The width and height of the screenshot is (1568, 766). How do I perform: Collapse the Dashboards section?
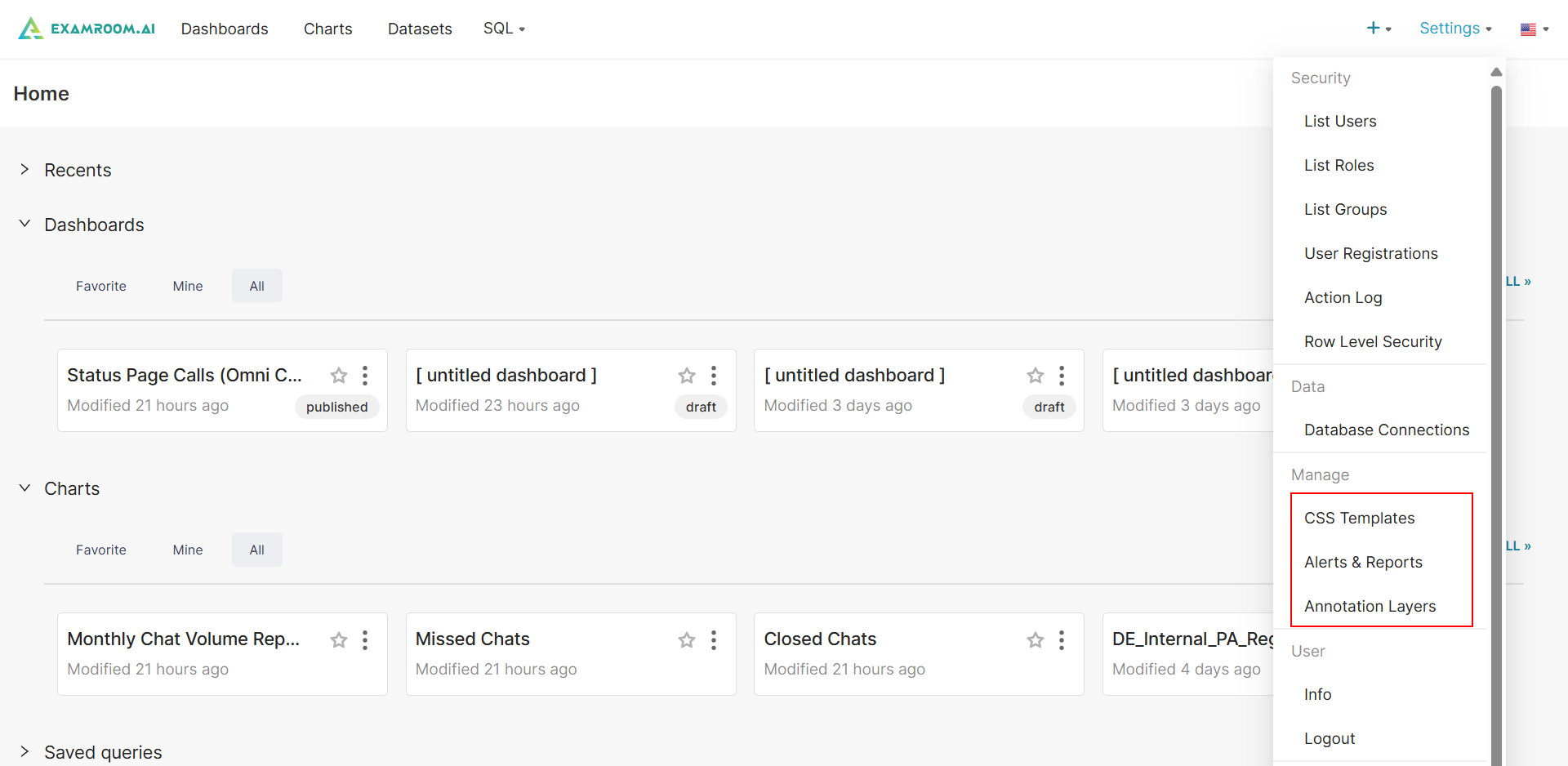tap(25, 225)
